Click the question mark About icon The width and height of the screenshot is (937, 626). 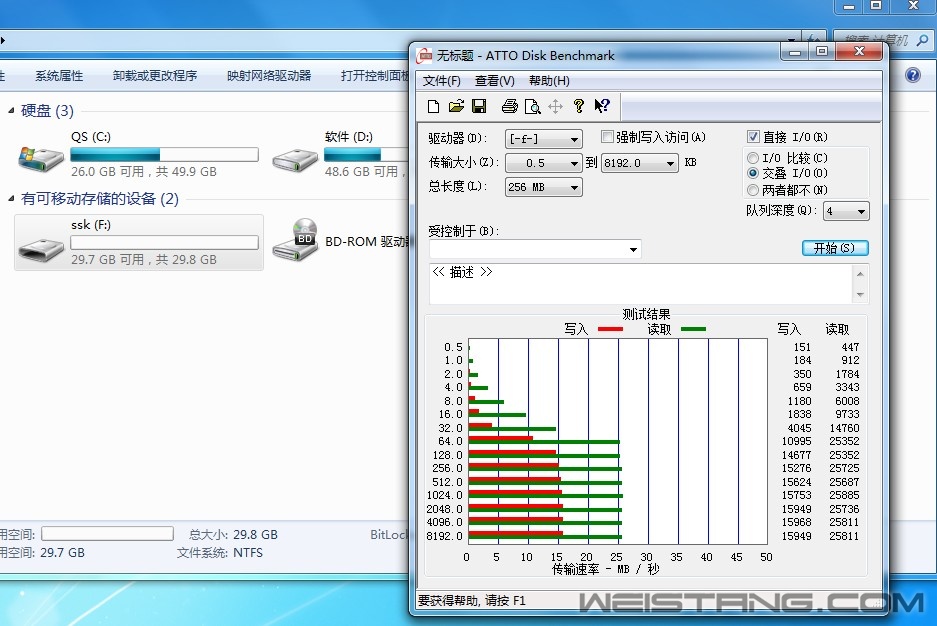click(x=579, y=106)
